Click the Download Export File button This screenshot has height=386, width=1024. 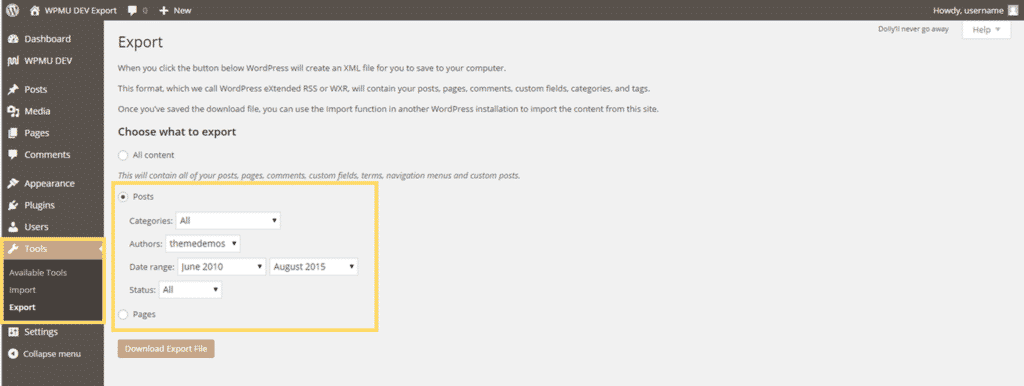(x=166, y=349)
